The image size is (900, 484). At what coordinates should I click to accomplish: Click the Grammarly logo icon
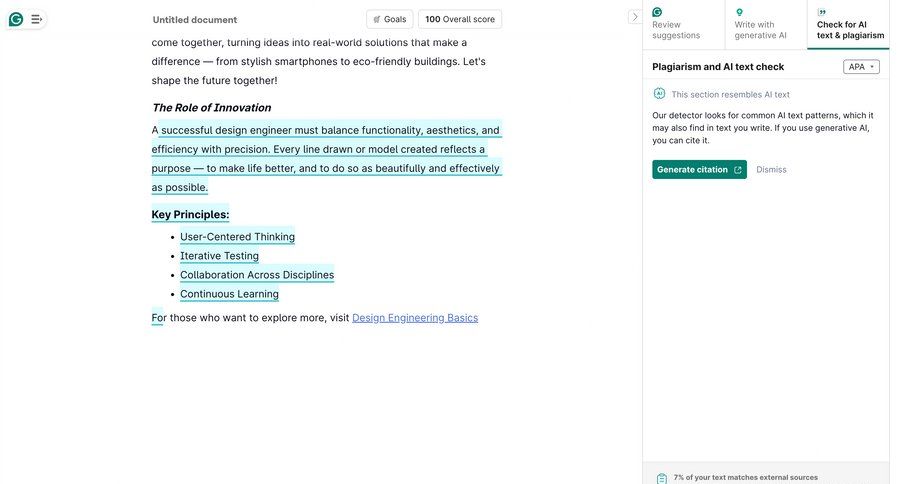pyautogui.click(x=16, y=20)
